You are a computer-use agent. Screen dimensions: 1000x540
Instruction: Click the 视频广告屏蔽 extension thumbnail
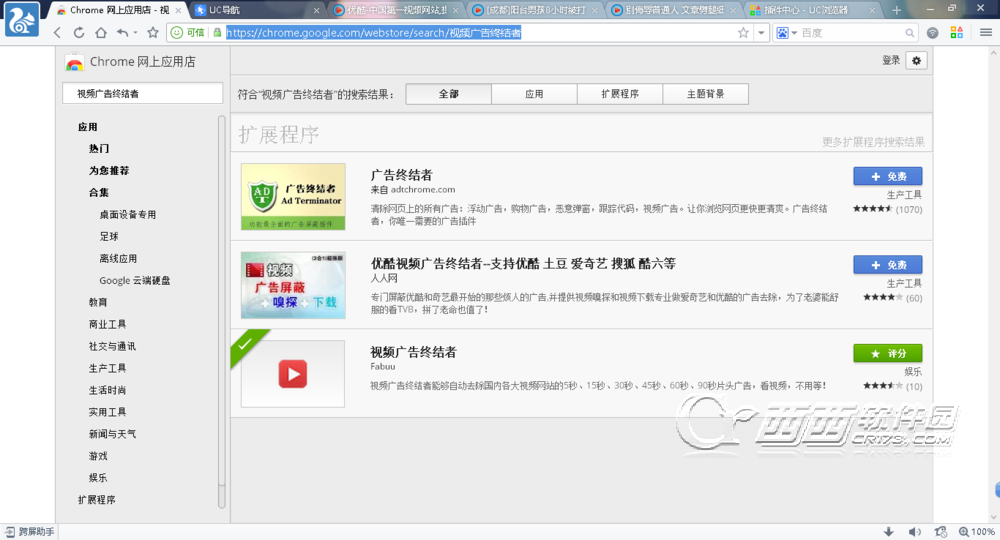[293, 285]
